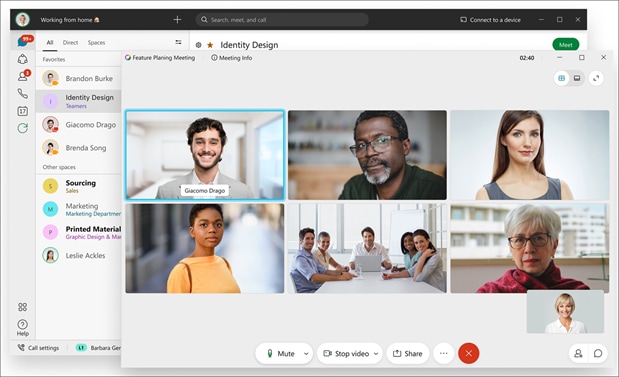Switch to the Direct tab
The height and width of the screenshot is (377, 619).
[x=70, y=42]
